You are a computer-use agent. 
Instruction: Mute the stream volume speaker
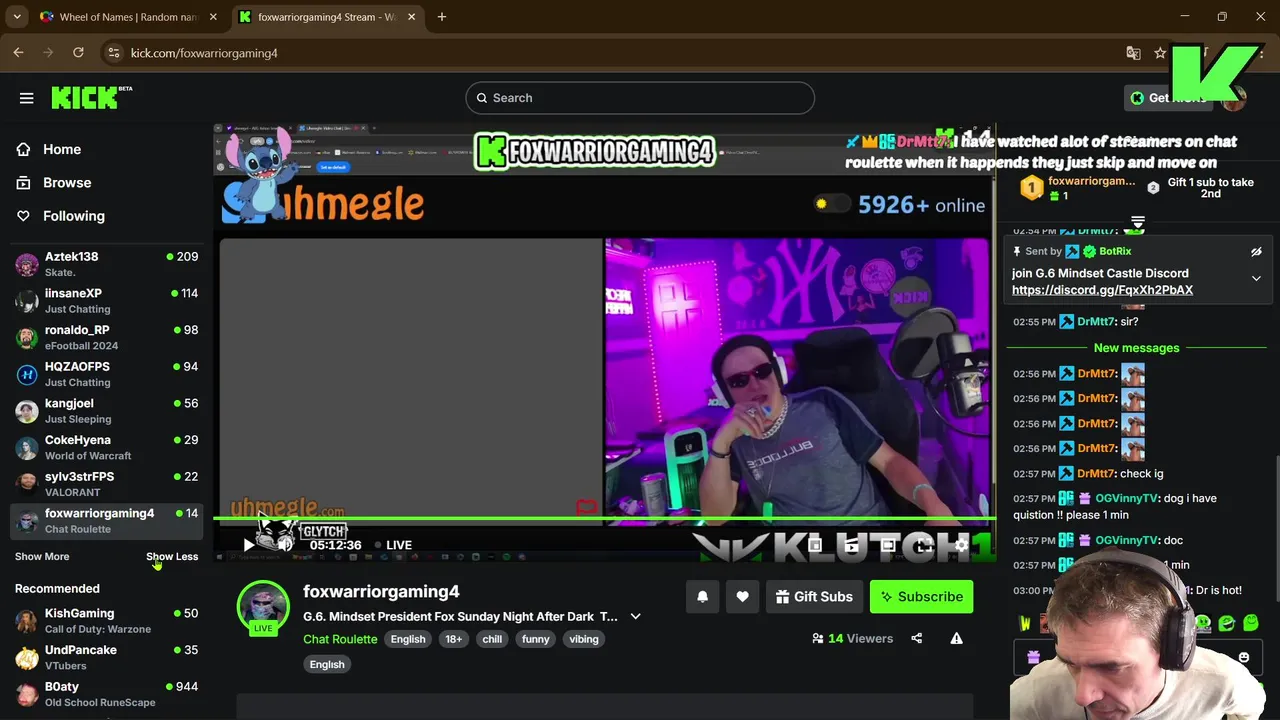286,545
